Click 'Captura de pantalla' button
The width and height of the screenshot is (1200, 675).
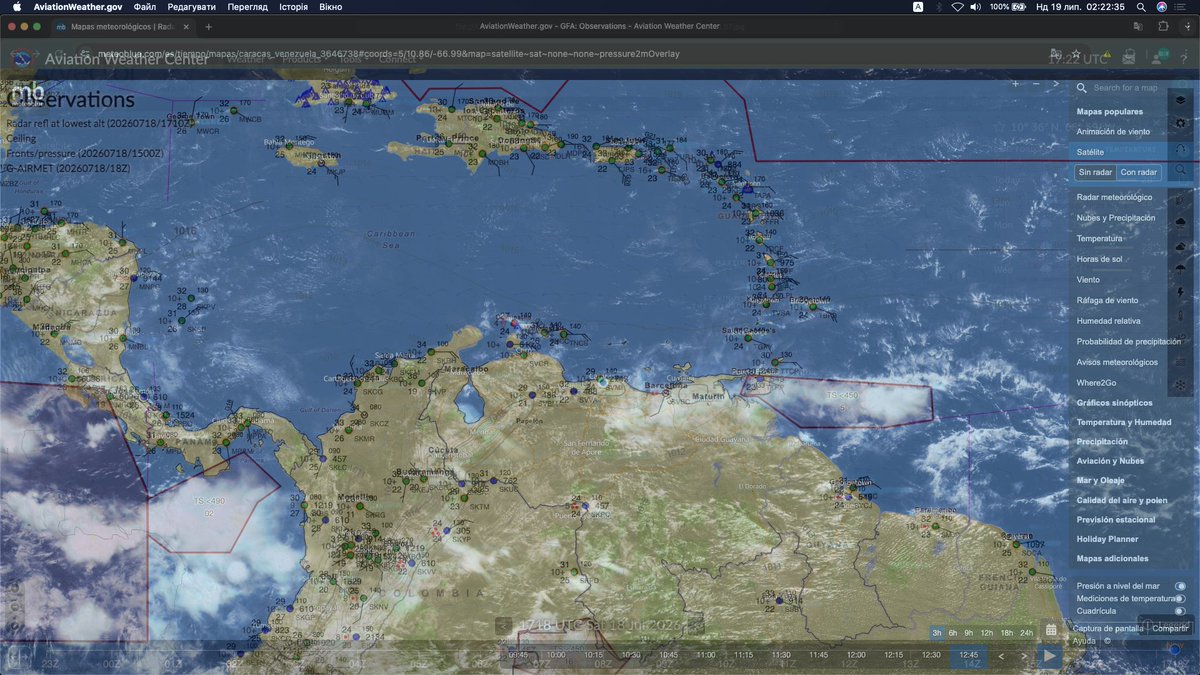click(x=1107, y=628)
